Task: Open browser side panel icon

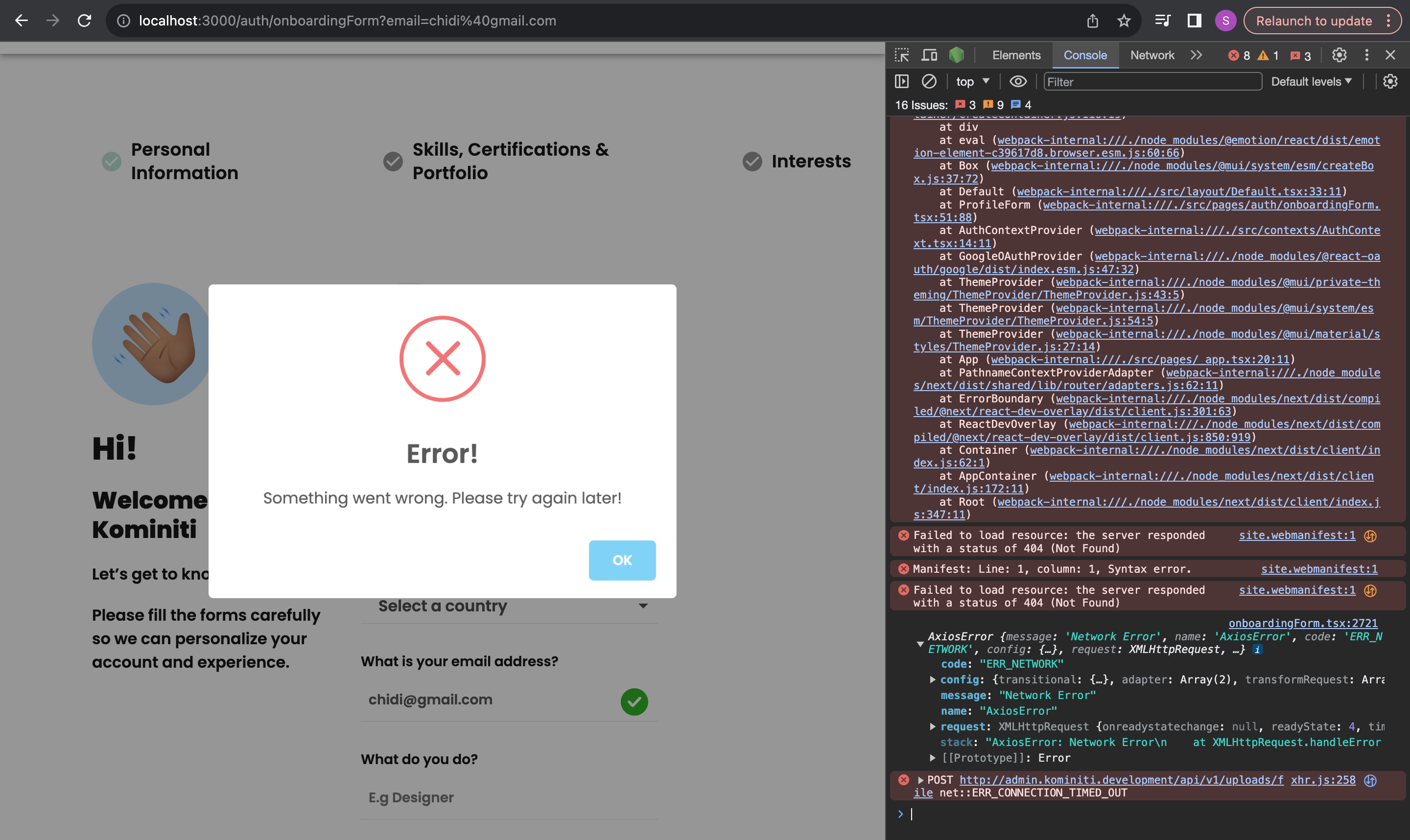Action: click(1195, 21)
